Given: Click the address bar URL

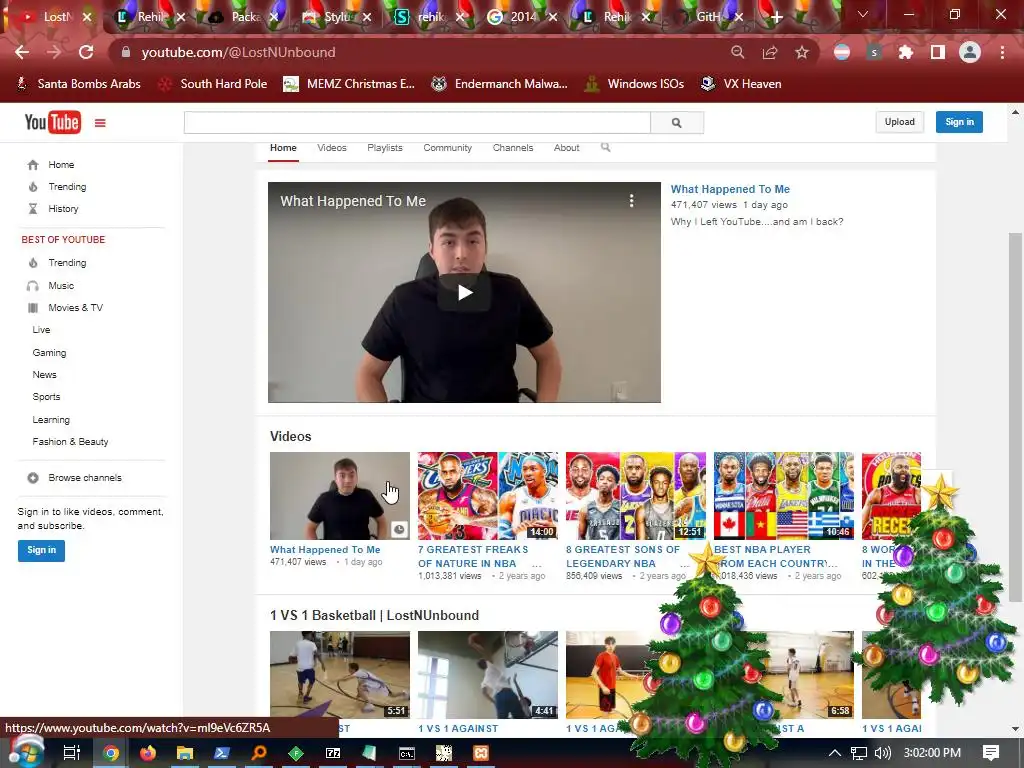Looking at the screenshot, I should click(238, 52).
